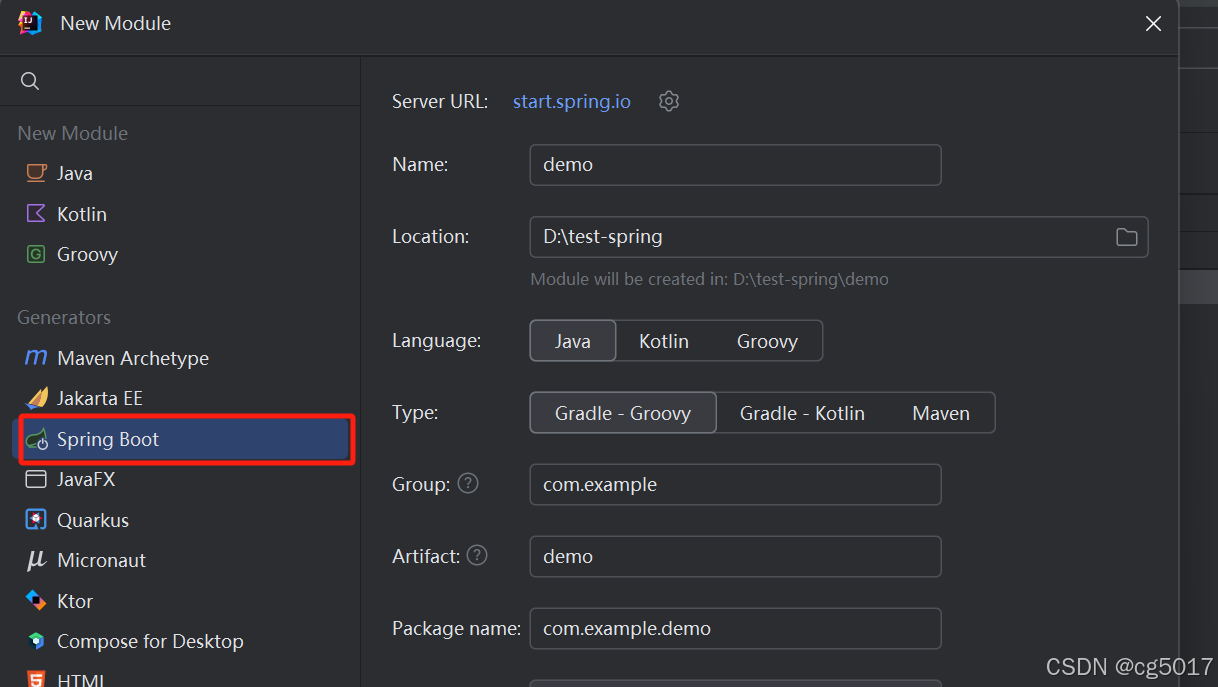Click the Artifact input field

click(735, 556)
